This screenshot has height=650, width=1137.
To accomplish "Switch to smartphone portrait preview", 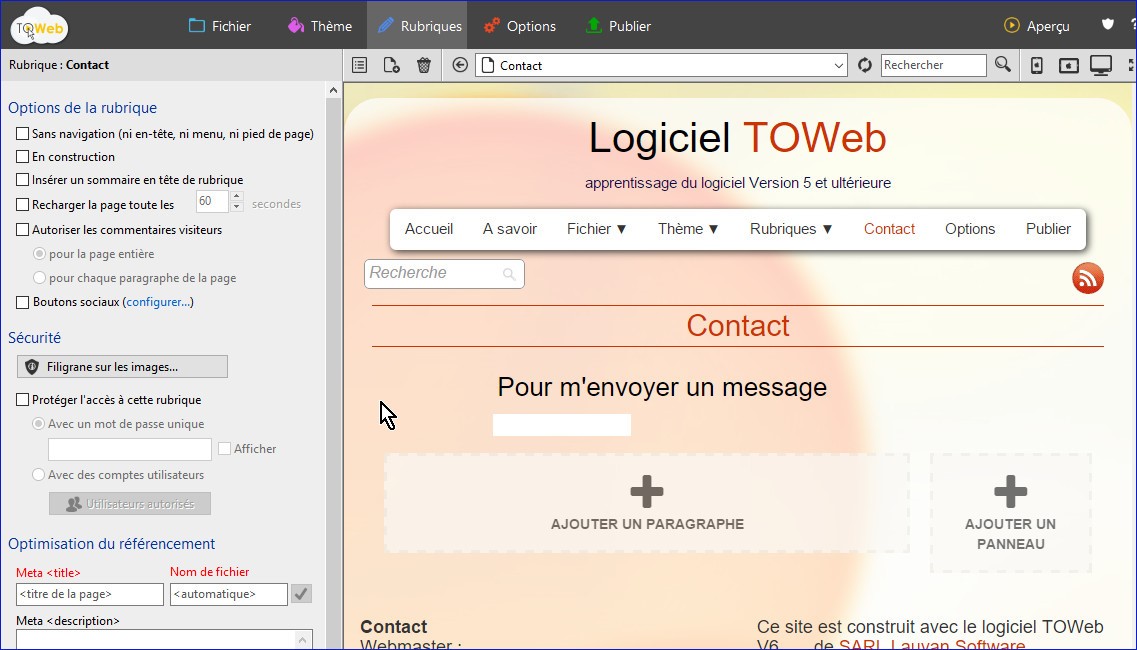I will [1037, 65].
